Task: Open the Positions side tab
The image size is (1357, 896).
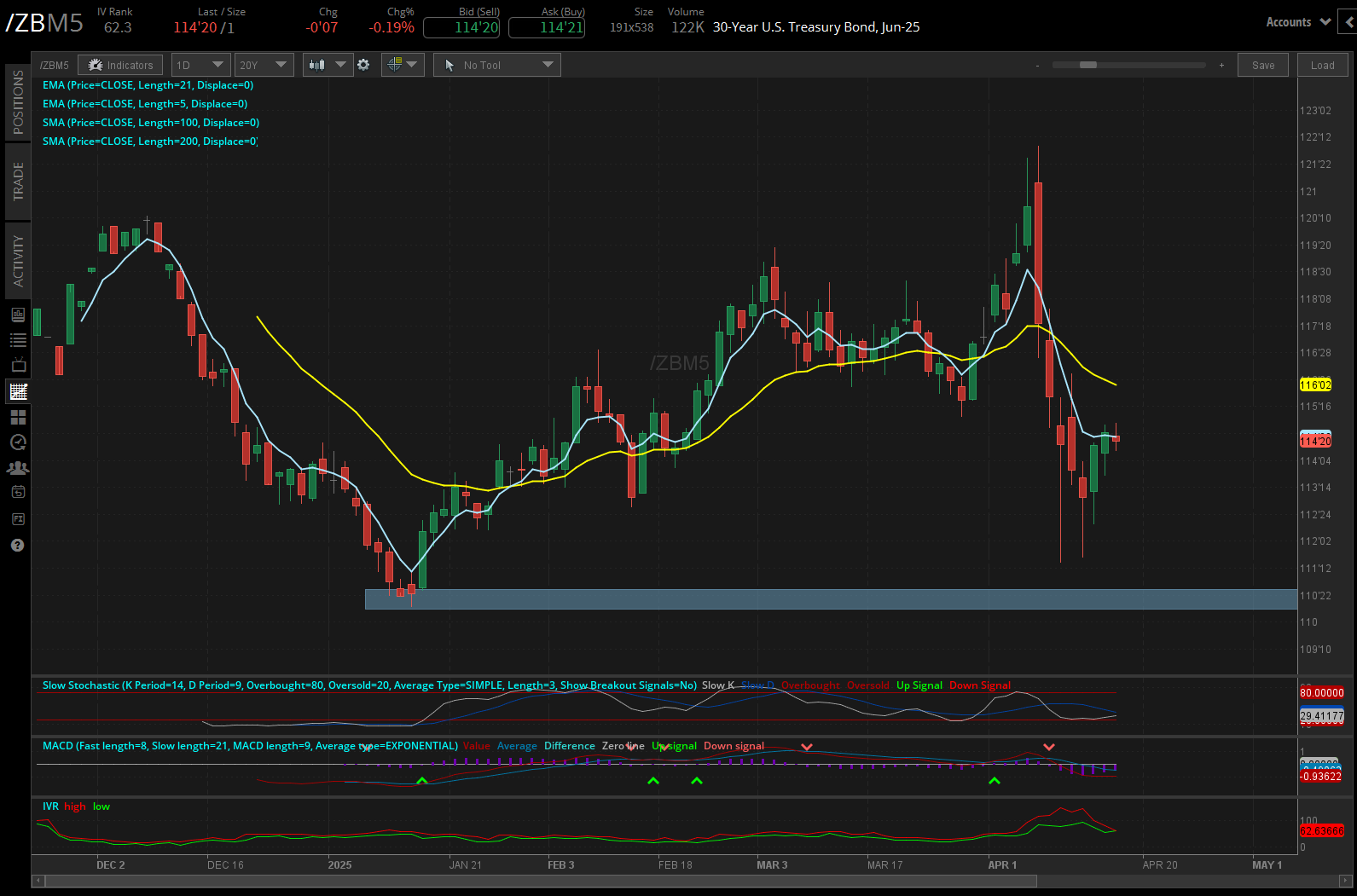Action: click(x=18, y=102)
